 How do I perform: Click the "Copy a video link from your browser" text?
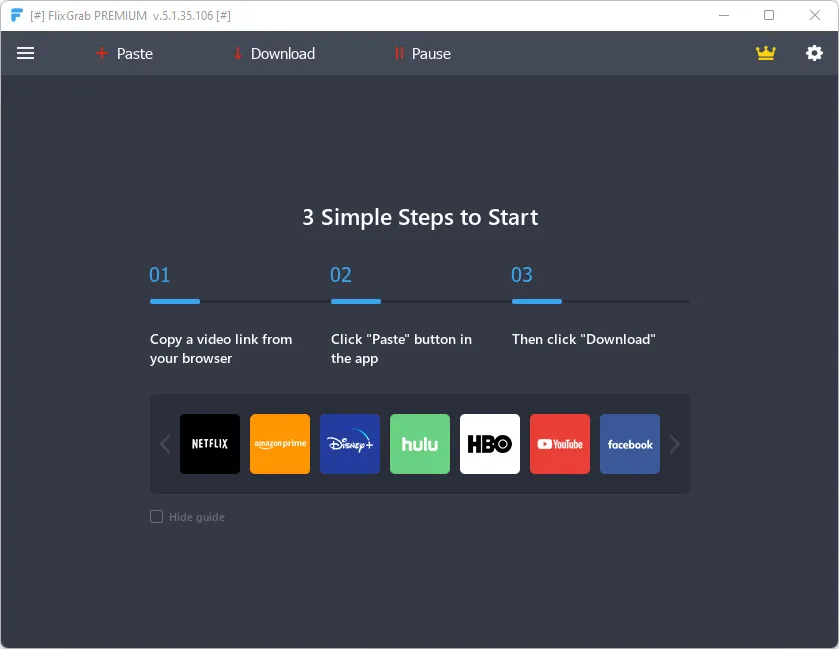pyautogui.click(x=221, y=349)
